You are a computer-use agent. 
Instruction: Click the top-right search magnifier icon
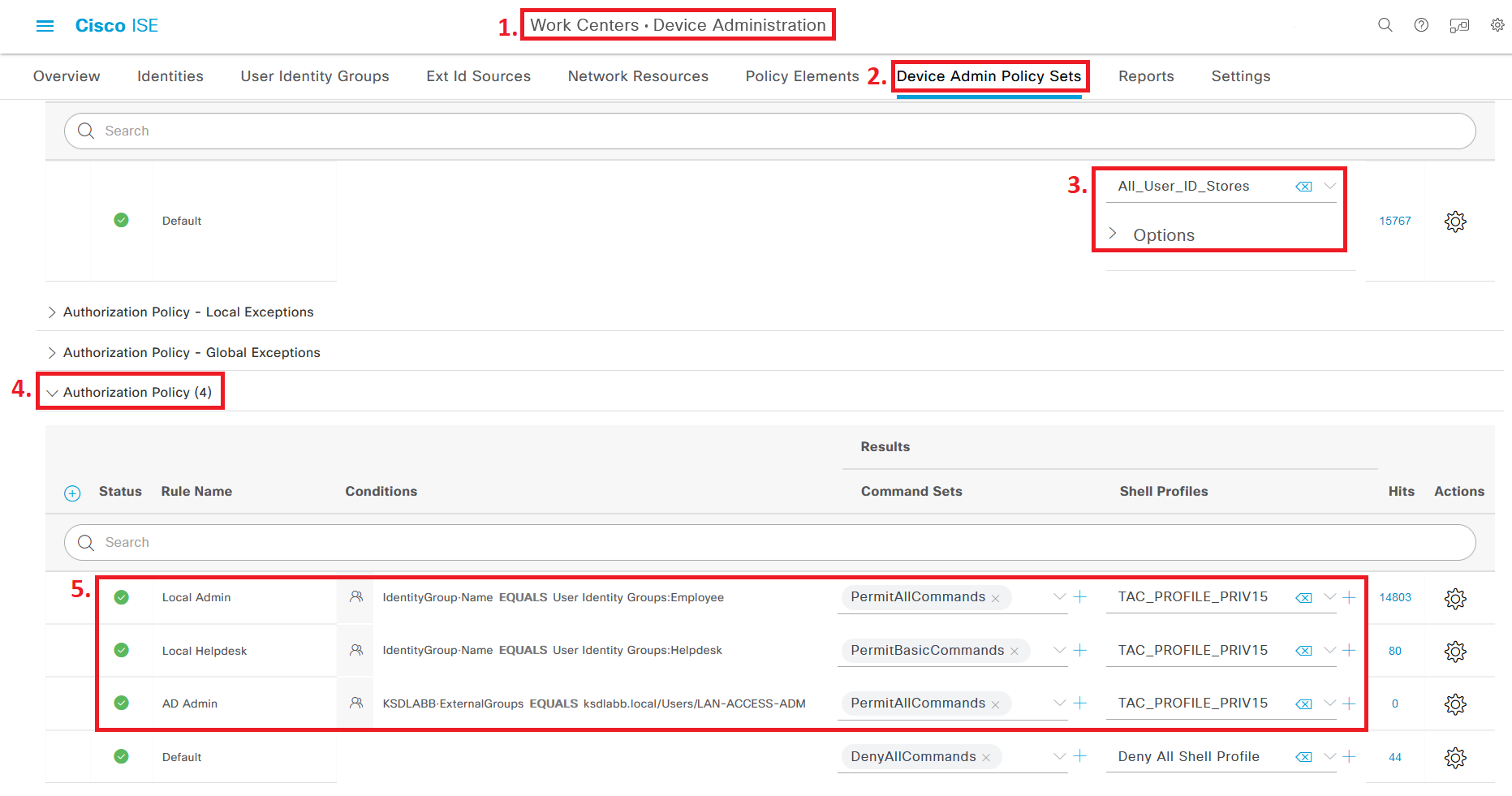point(1385,25)
